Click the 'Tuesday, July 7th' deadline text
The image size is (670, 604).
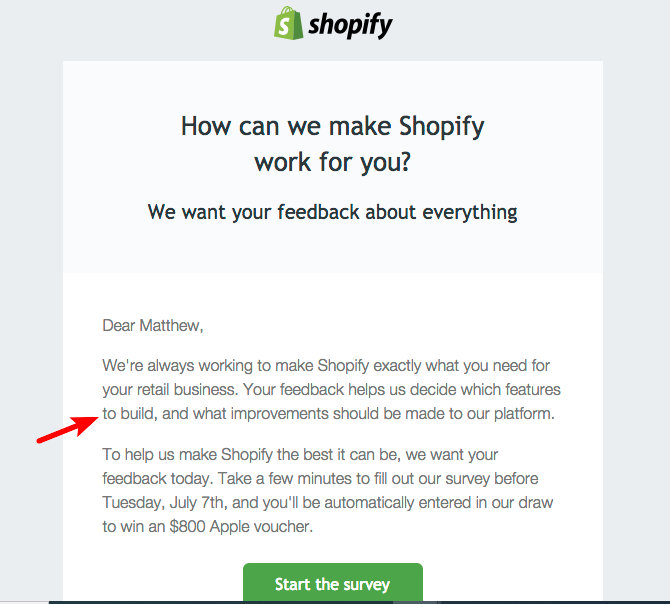[163, 503]
